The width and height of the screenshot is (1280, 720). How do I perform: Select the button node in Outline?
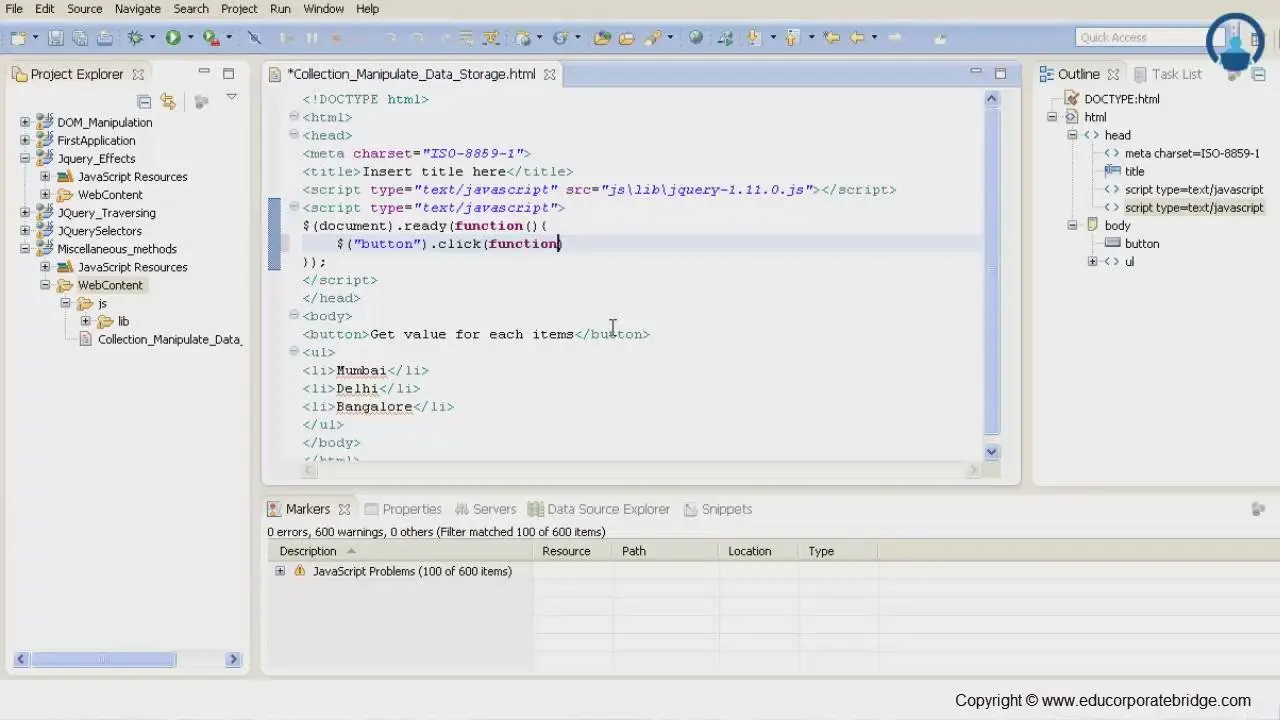1132,243
